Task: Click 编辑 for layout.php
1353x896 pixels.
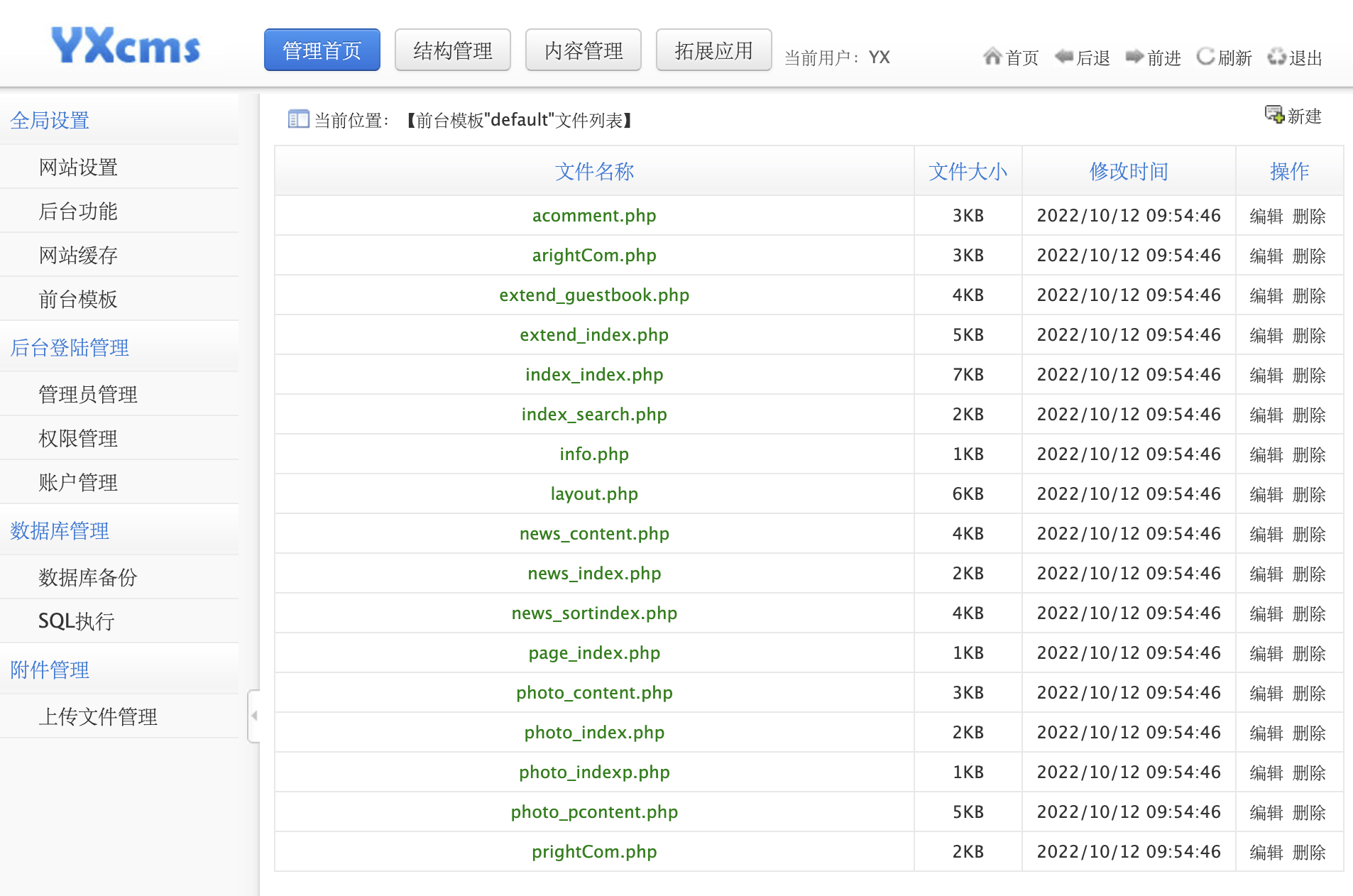Action: (1266, 495)
